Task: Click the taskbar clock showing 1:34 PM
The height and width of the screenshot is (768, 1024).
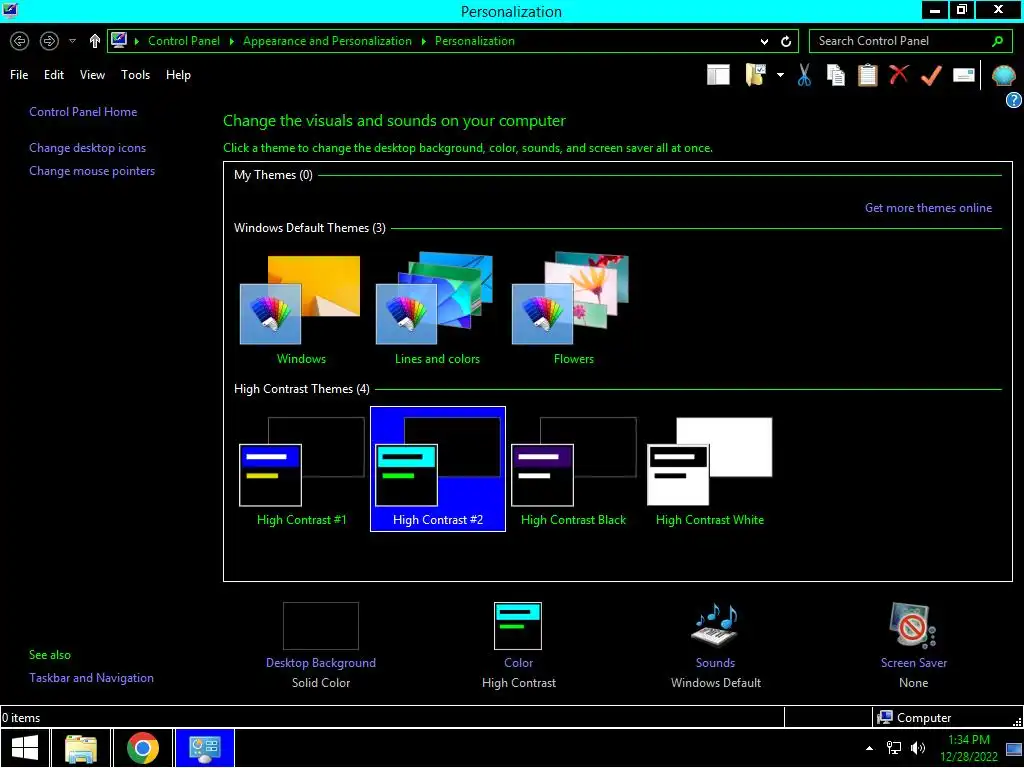Action: pos(968,748)
